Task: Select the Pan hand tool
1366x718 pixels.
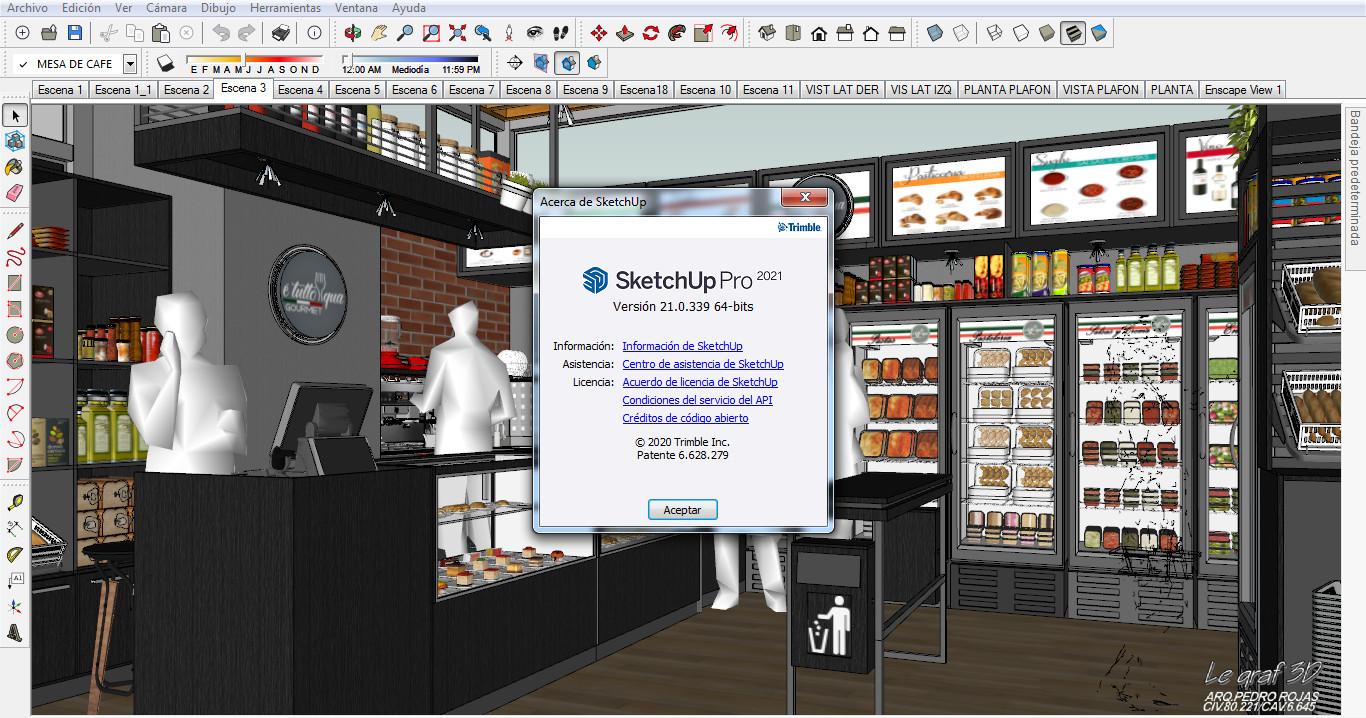Action: click(x=379, y=33)
